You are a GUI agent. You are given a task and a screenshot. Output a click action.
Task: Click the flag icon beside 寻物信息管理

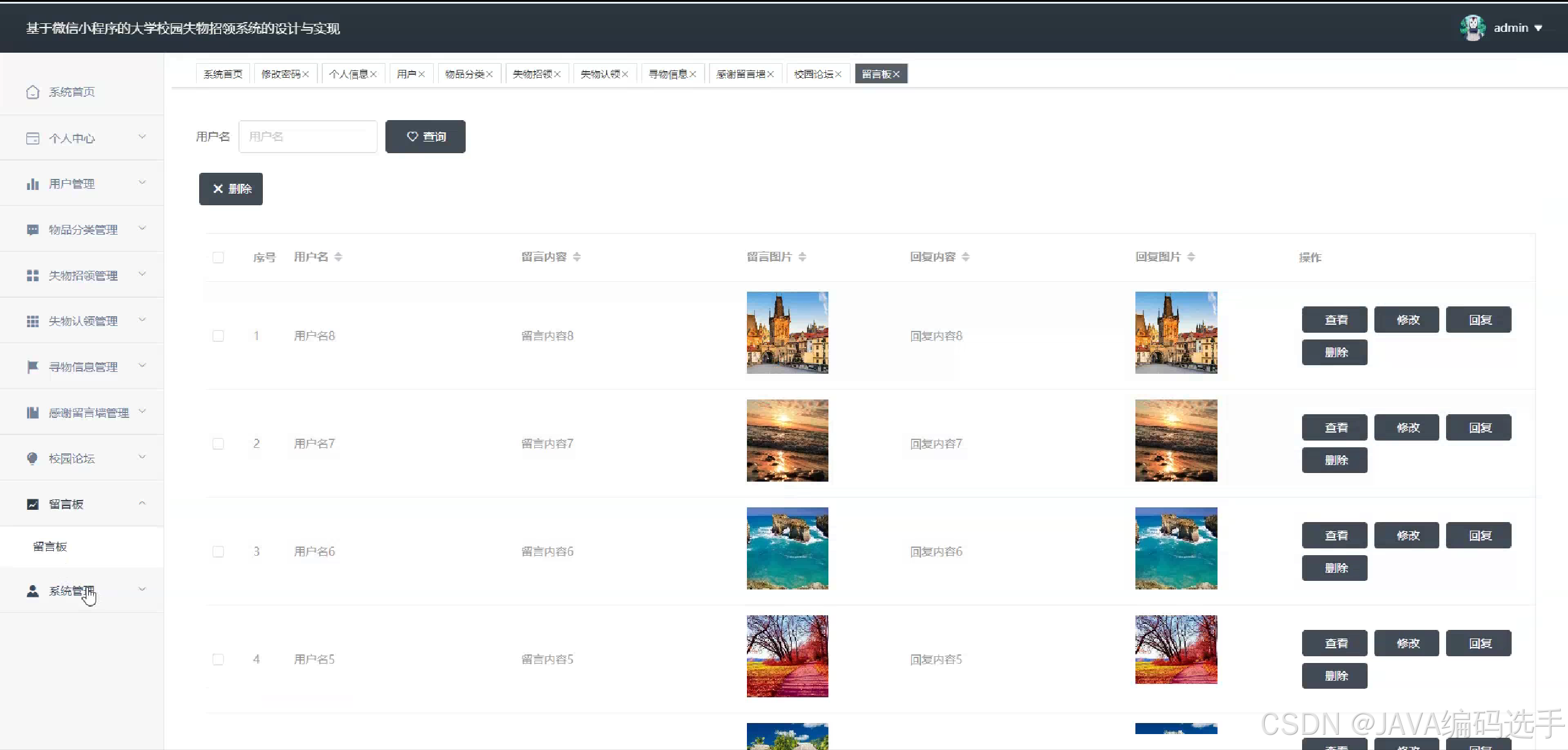click(32, 367)
